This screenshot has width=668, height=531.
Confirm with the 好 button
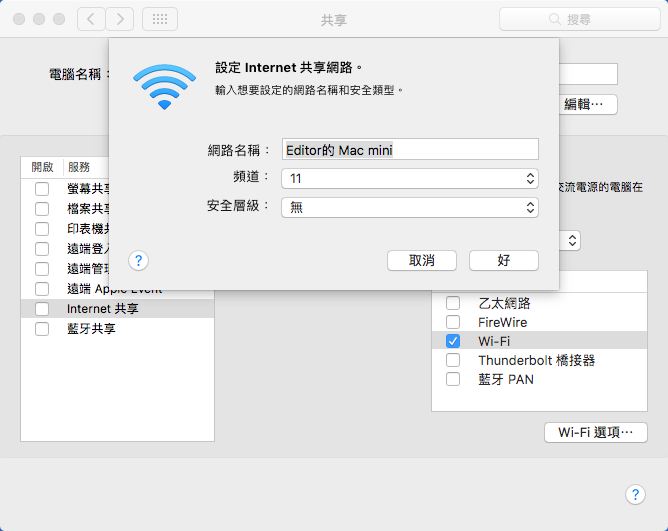coord(504,260)
